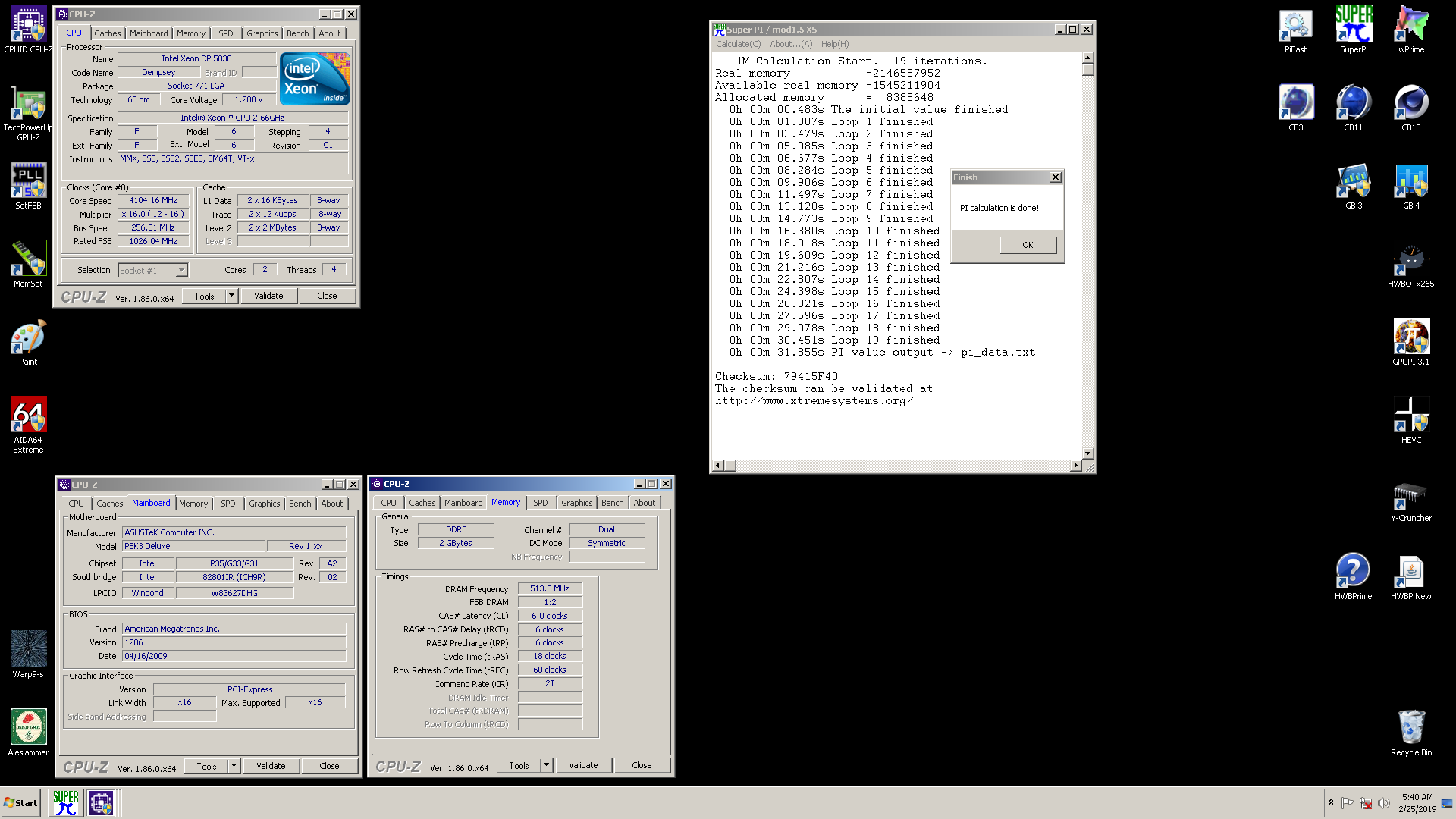Open SPD tab in the Memory CPU-Z window
The image size is (1456, 819).
point(540,503)
